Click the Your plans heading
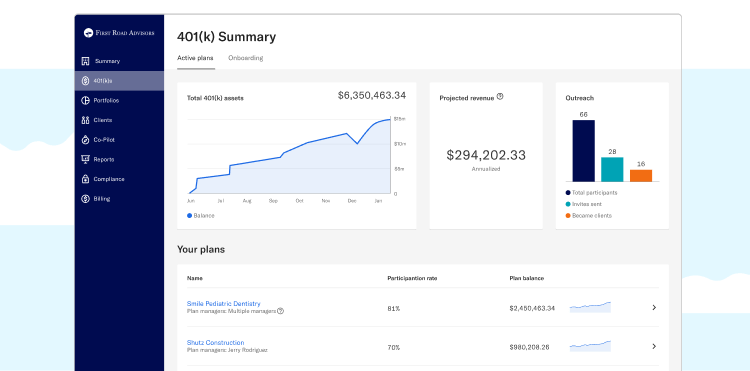This screenshot has width=750, height=371. (201, 250)
